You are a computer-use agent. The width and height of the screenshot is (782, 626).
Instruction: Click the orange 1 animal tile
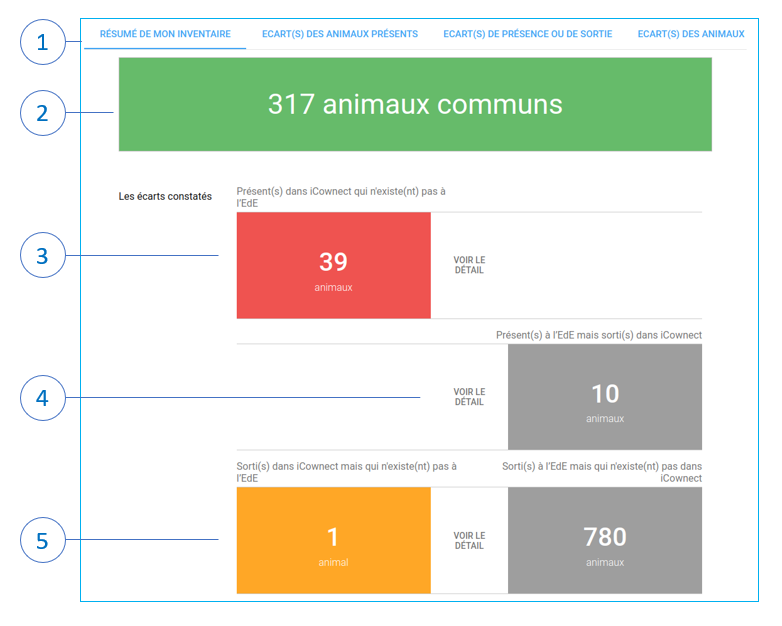point(334,540)
